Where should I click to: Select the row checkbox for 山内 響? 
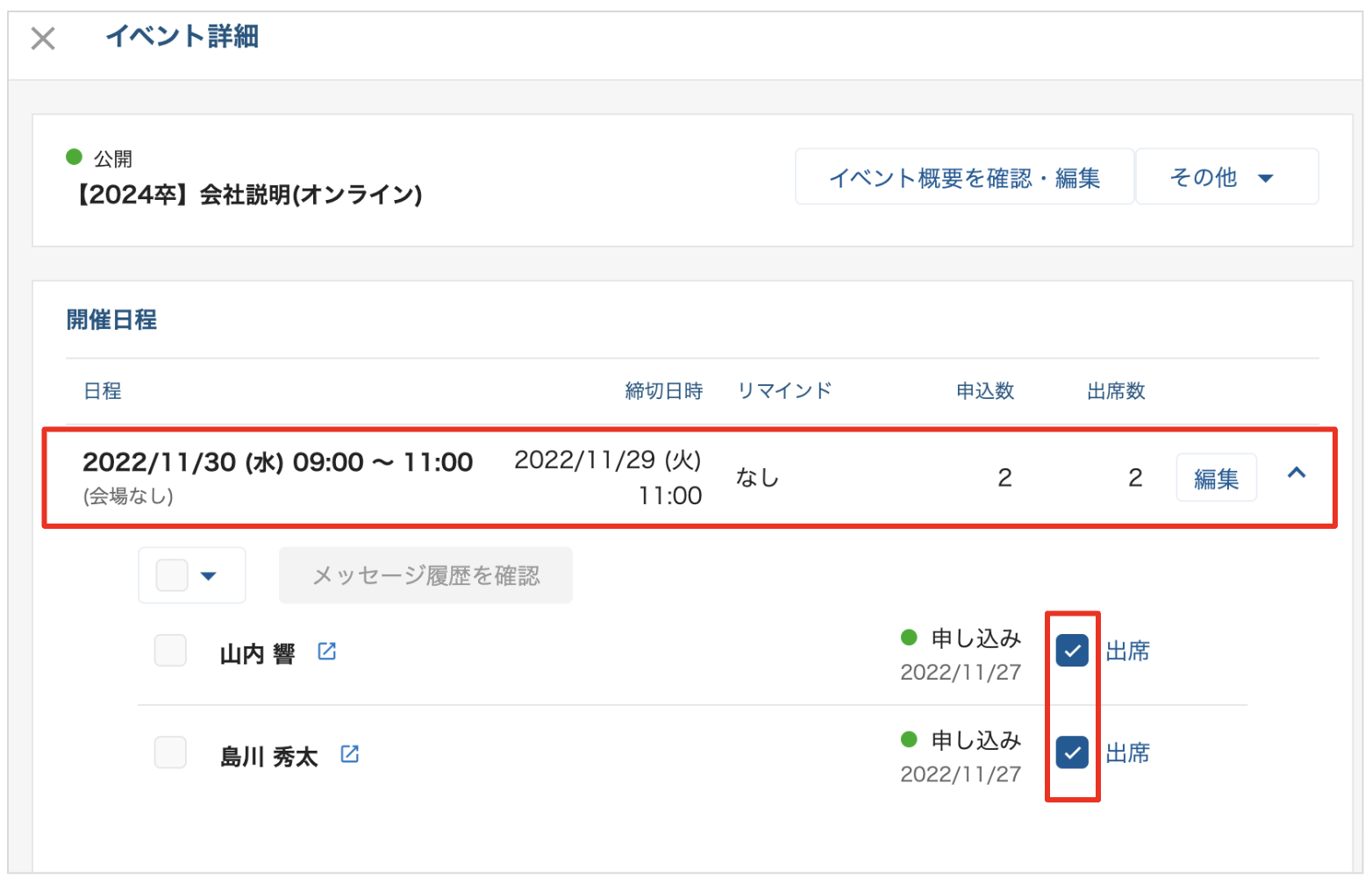[170, 652]
